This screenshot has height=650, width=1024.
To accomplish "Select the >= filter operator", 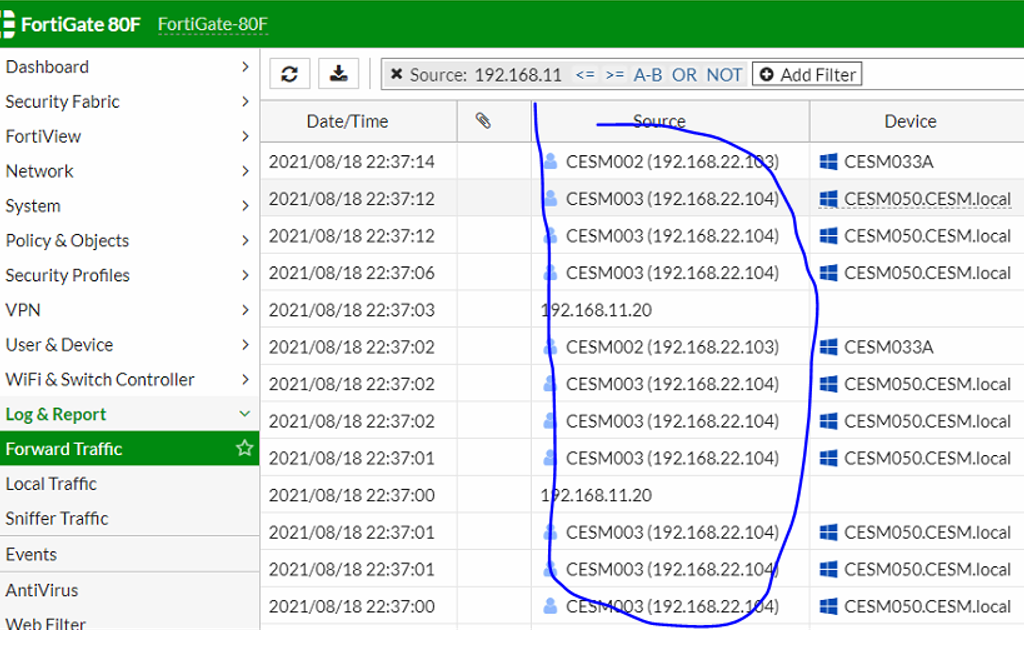I will (x=615, y=74).
